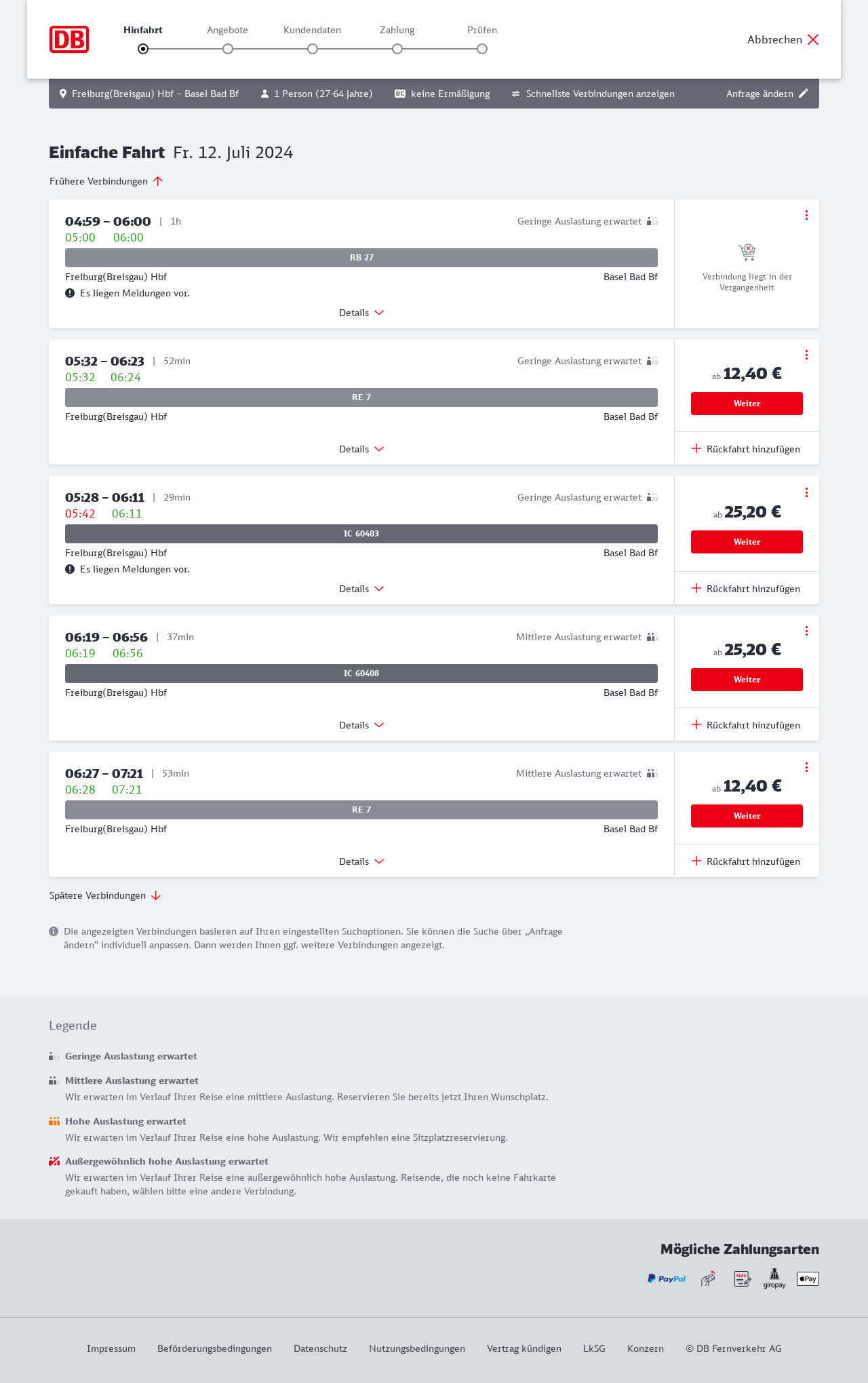Load Spätere Verbindungen
This screenshot has width=868, height=1383.
tap(105, 895)
